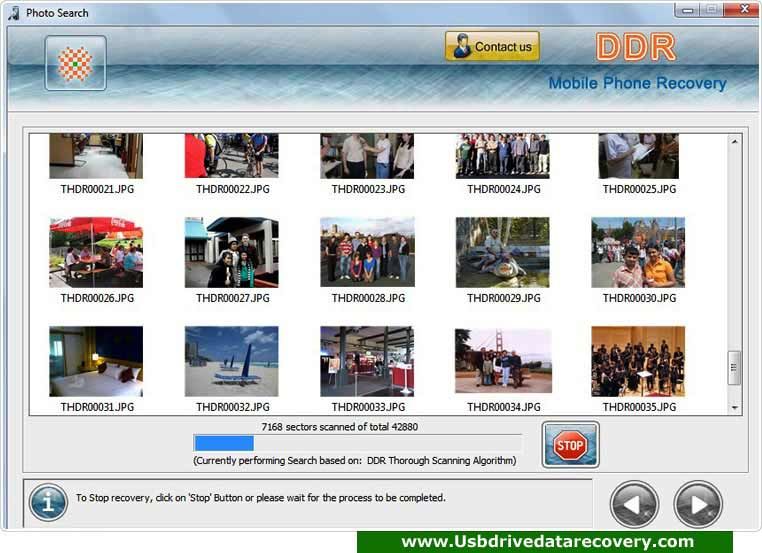Click the THDR00021.JPG file name label
Viewport: 762px width, 553px height.
tap(97, 189)
